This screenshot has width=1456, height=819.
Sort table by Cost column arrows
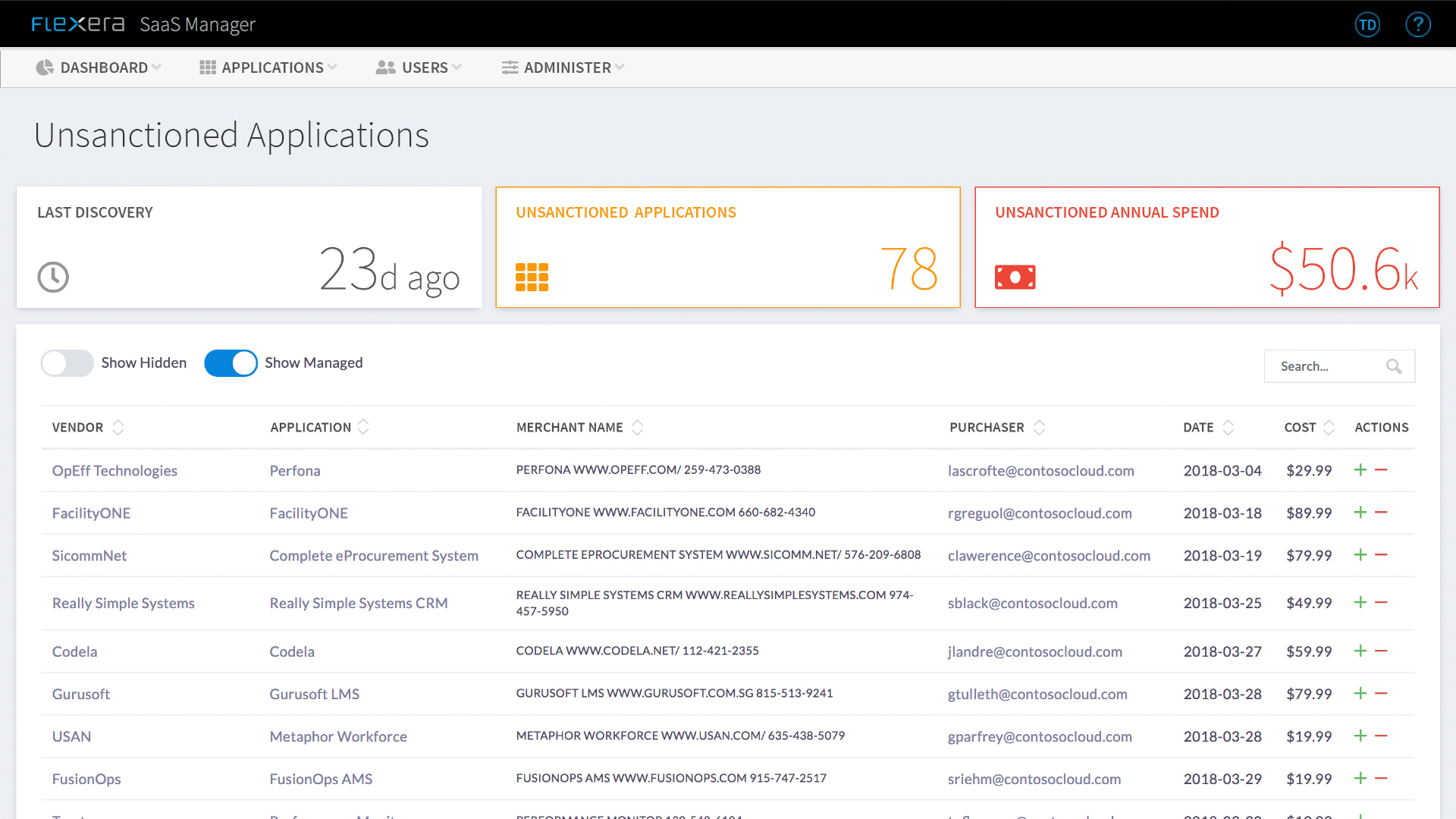(1329, 428)
